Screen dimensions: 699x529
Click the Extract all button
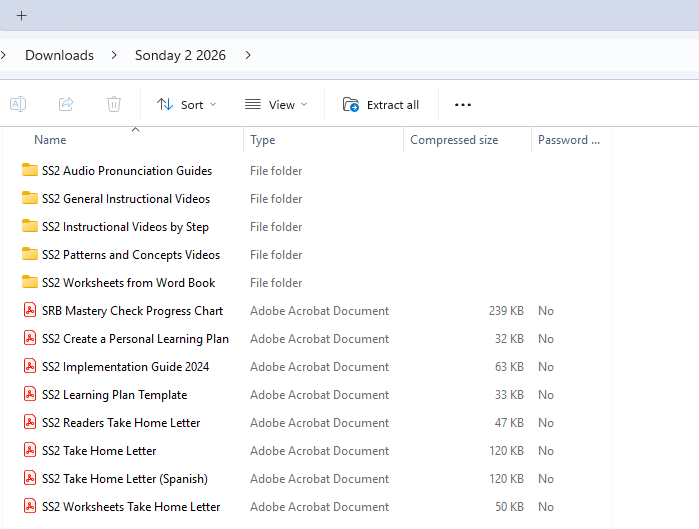click(381, 104)
